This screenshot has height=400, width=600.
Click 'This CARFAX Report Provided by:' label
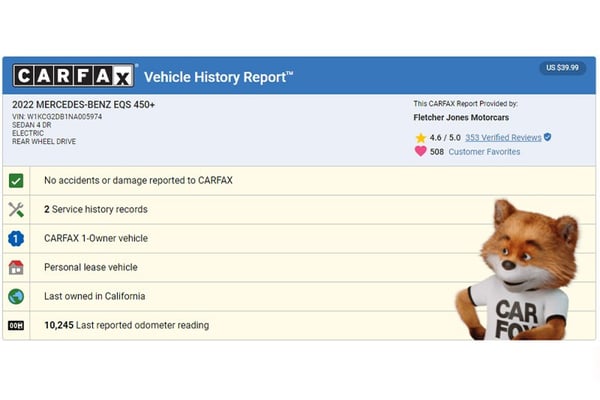click(465, 104)
